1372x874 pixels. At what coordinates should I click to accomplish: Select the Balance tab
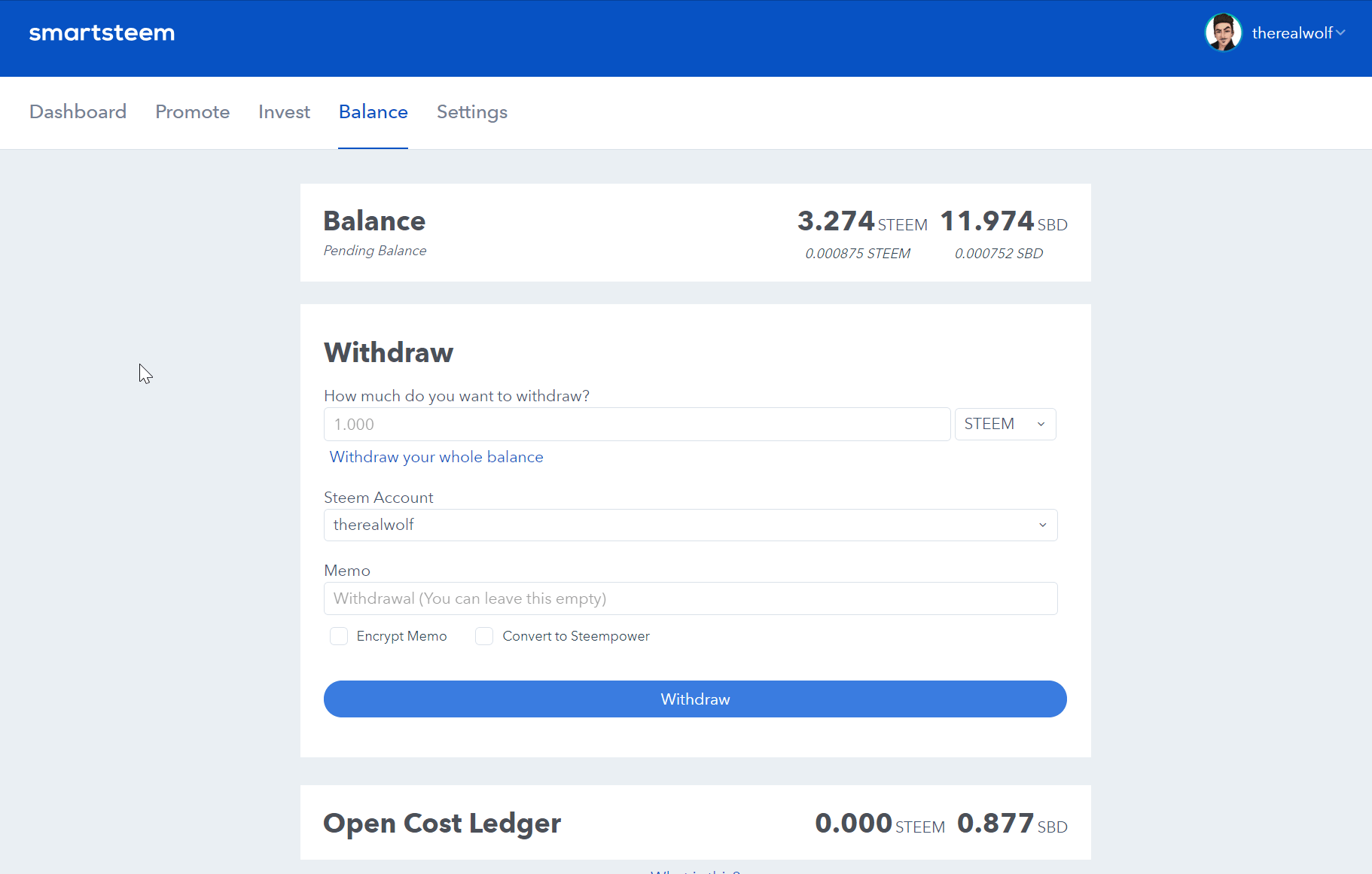point(373,111)
